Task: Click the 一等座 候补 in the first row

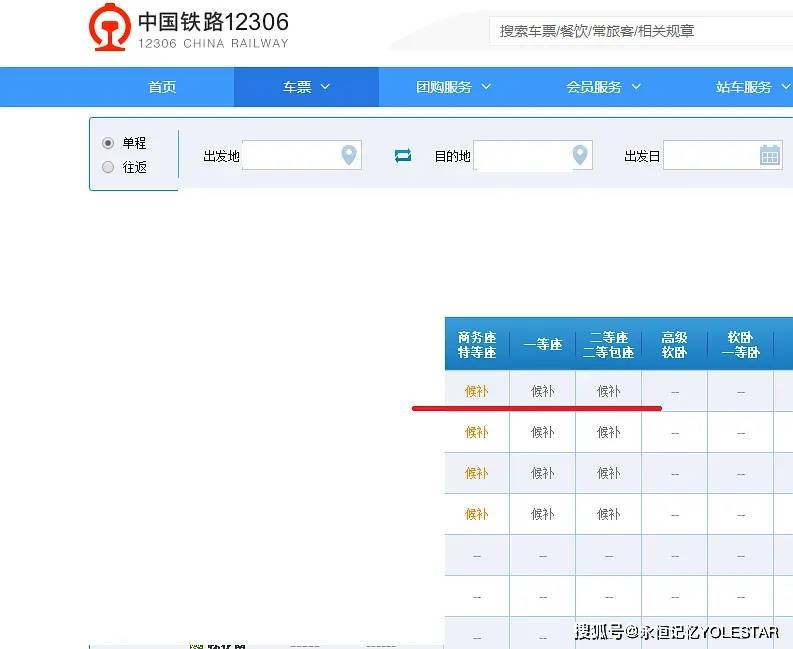Action: (x=543, y=391)
